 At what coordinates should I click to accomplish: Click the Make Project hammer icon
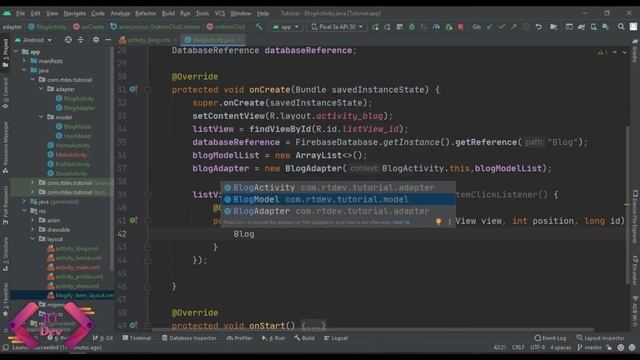click(259, 27)
